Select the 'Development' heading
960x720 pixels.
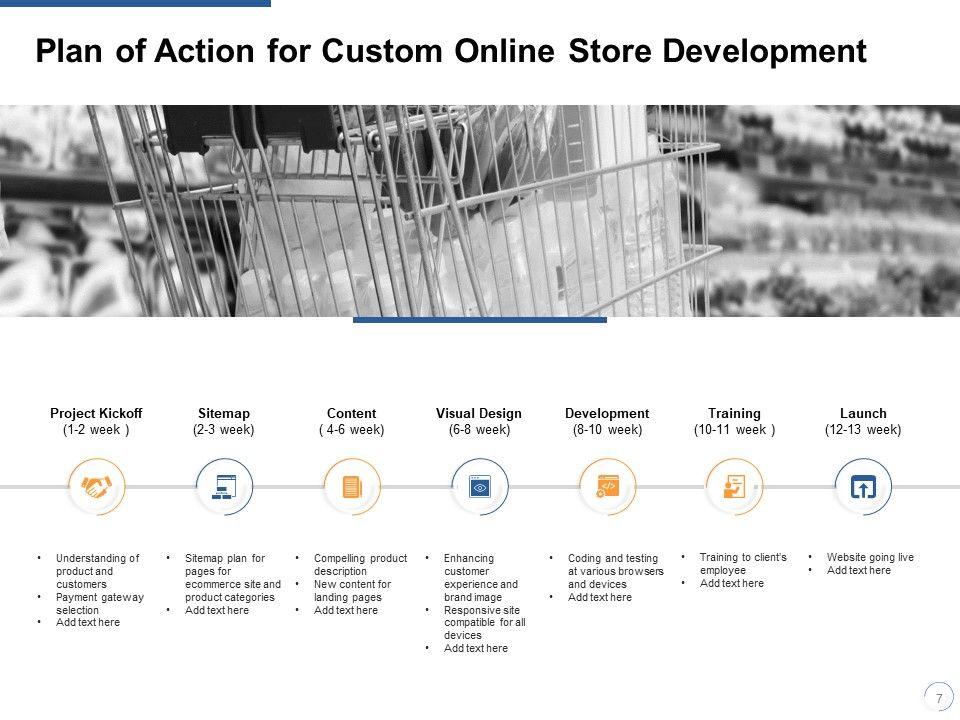click(x=607, y=413)
